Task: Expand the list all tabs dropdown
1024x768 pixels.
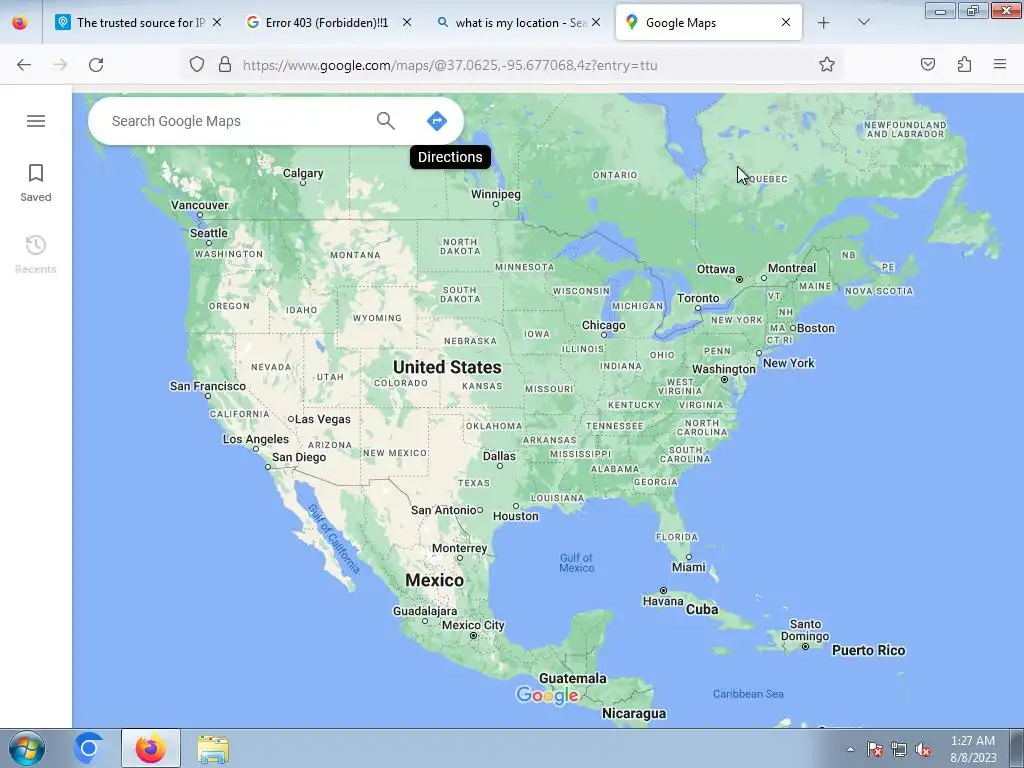Action: [863, 22]
